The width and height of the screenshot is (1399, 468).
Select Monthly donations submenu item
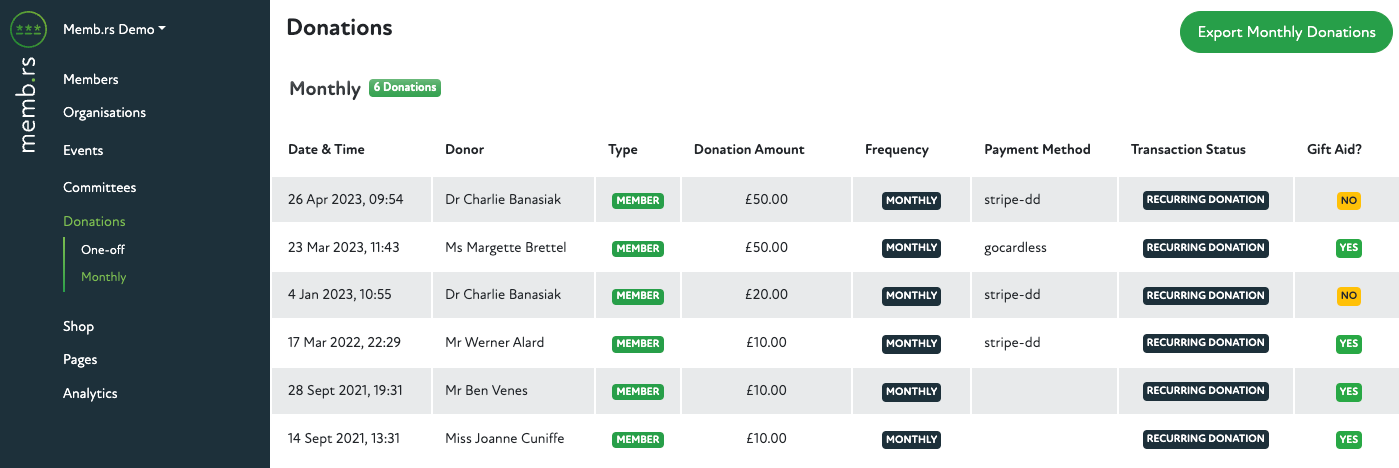click(104, 277)
